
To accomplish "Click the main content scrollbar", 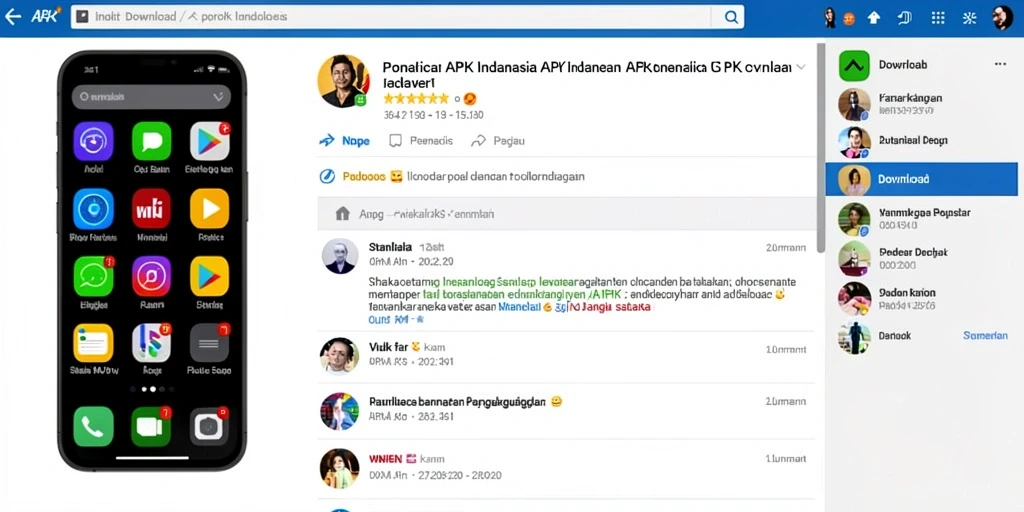I will 820,147.
